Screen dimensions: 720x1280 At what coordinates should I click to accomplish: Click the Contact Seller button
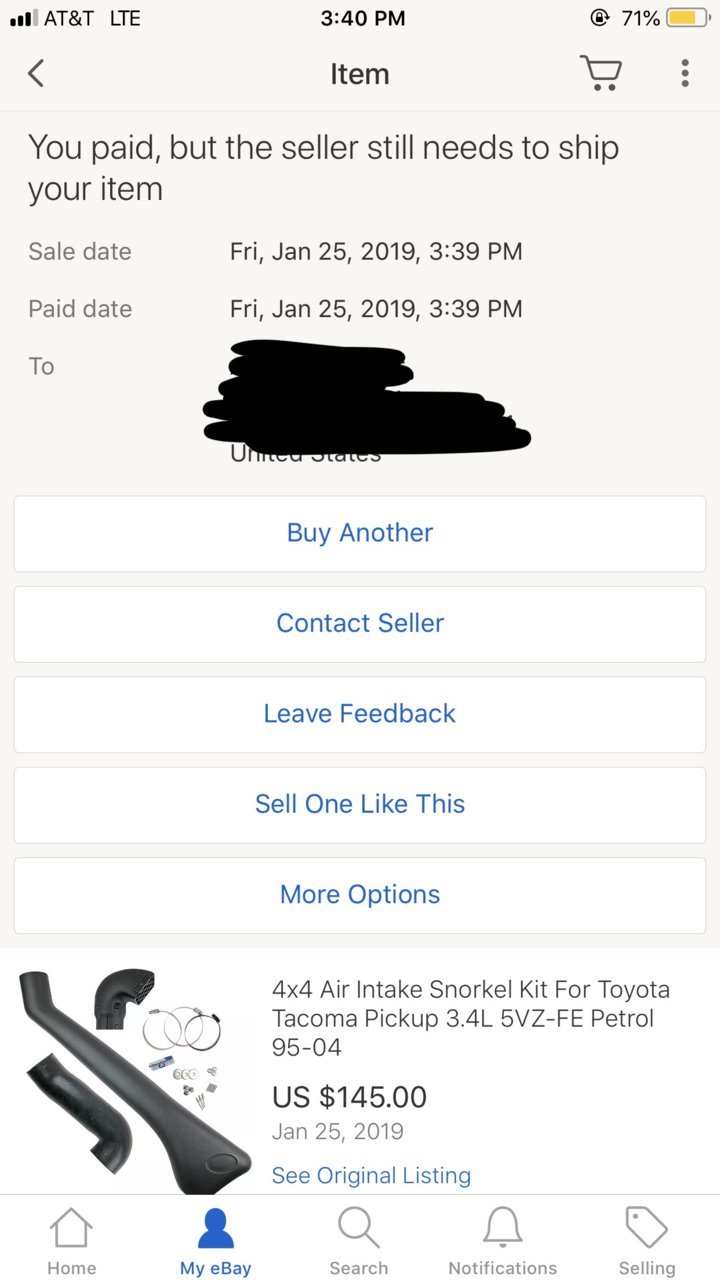click(x=360, y=623)
